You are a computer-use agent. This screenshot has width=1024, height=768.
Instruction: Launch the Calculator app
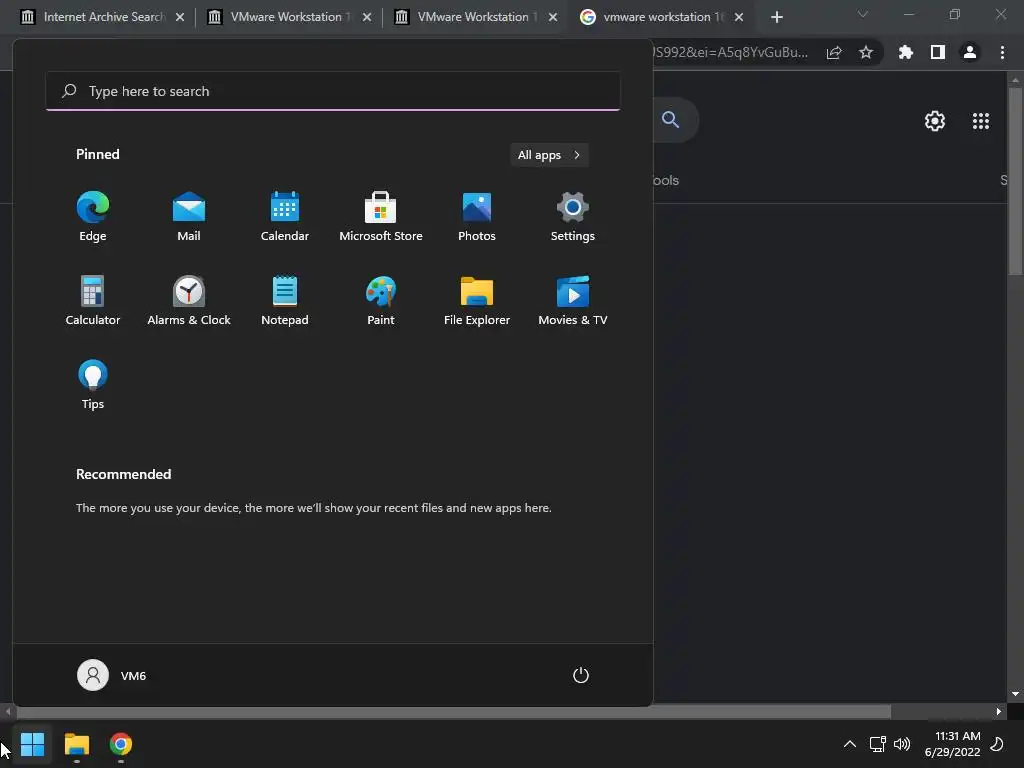[x=93, y=301]
